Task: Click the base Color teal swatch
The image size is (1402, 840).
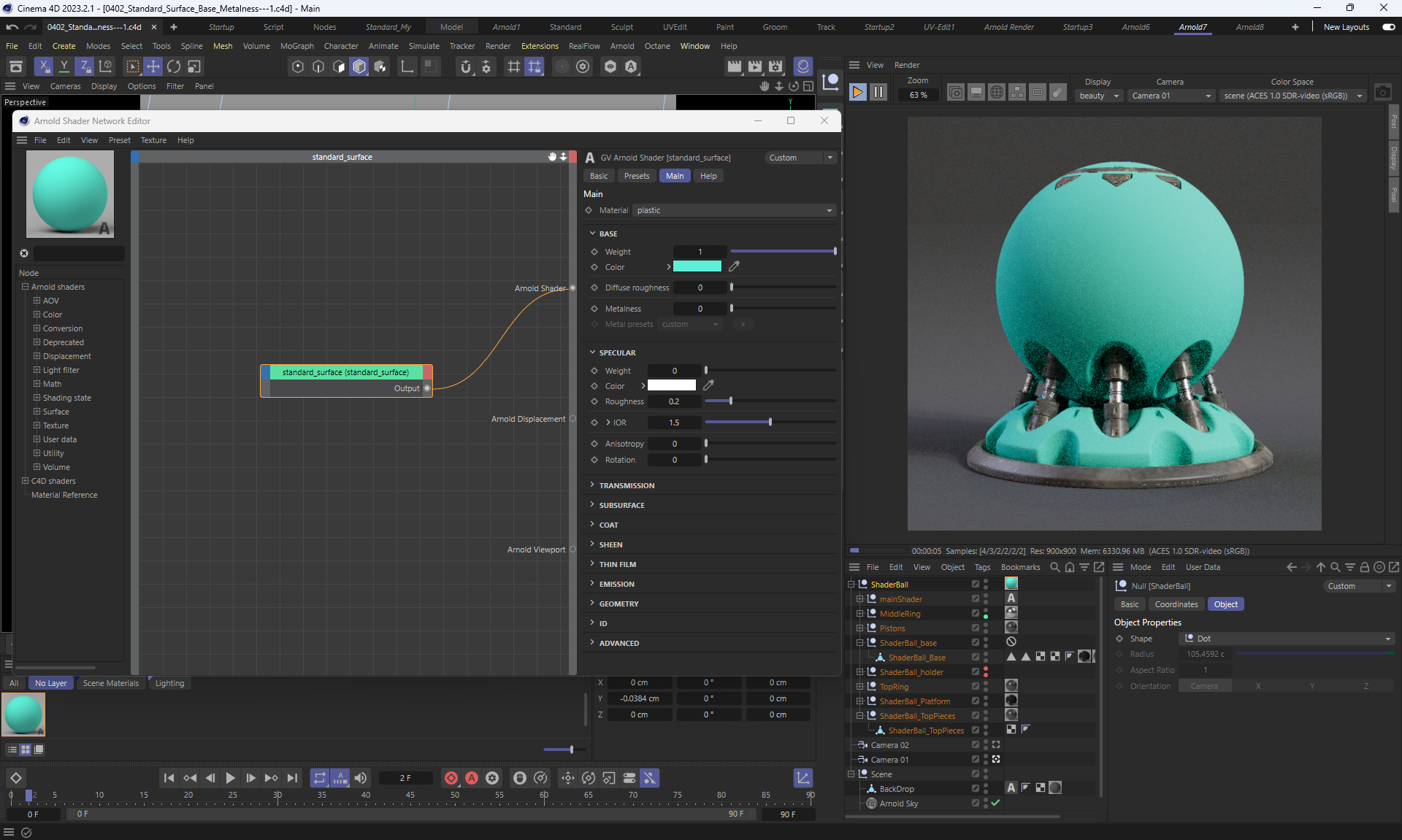Action: point(697,266)
